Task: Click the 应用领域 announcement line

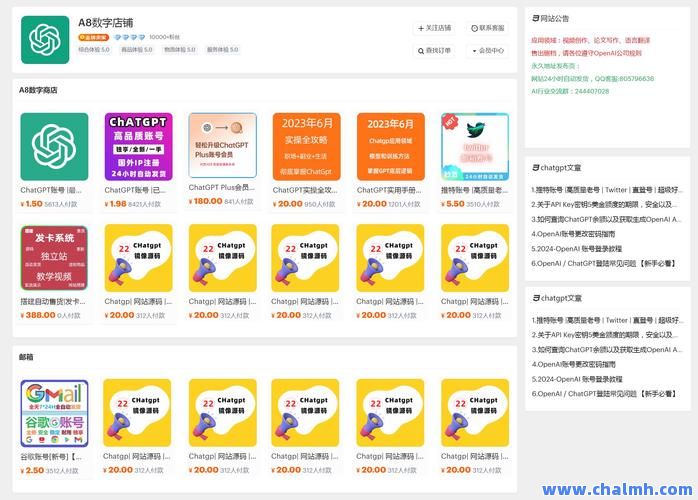Action: [x=590, y=40]
